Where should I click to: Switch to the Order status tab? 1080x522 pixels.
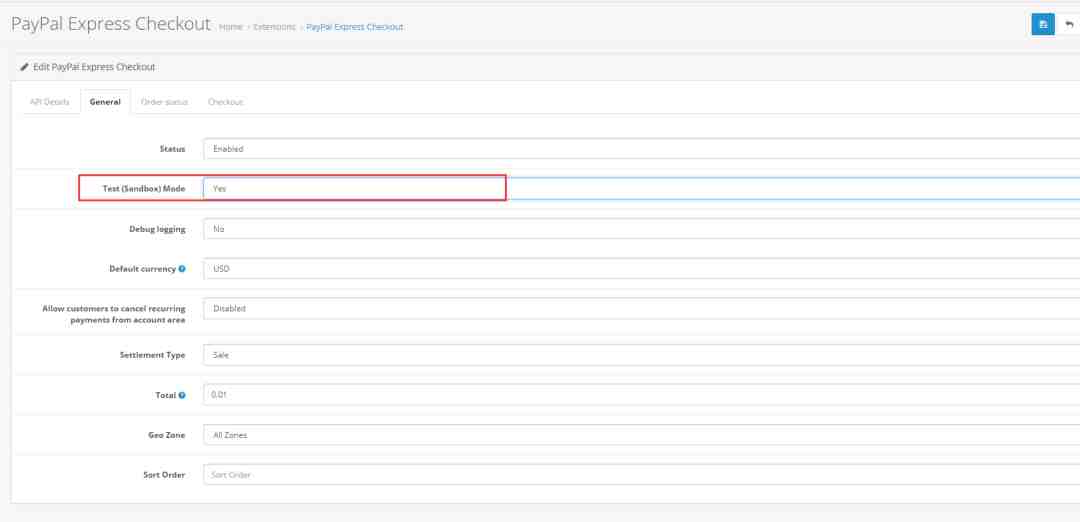coord(164,102)
